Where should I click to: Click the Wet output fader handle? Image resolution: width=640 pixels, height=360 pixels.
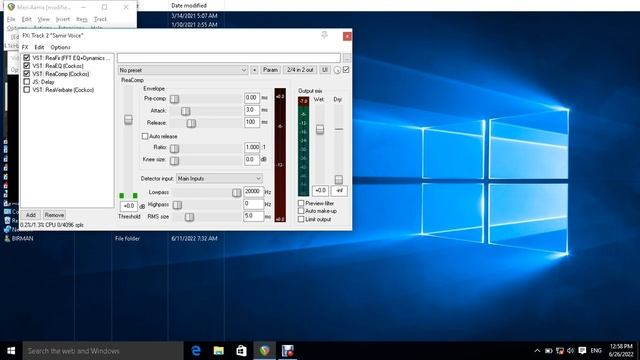[320, 129]
